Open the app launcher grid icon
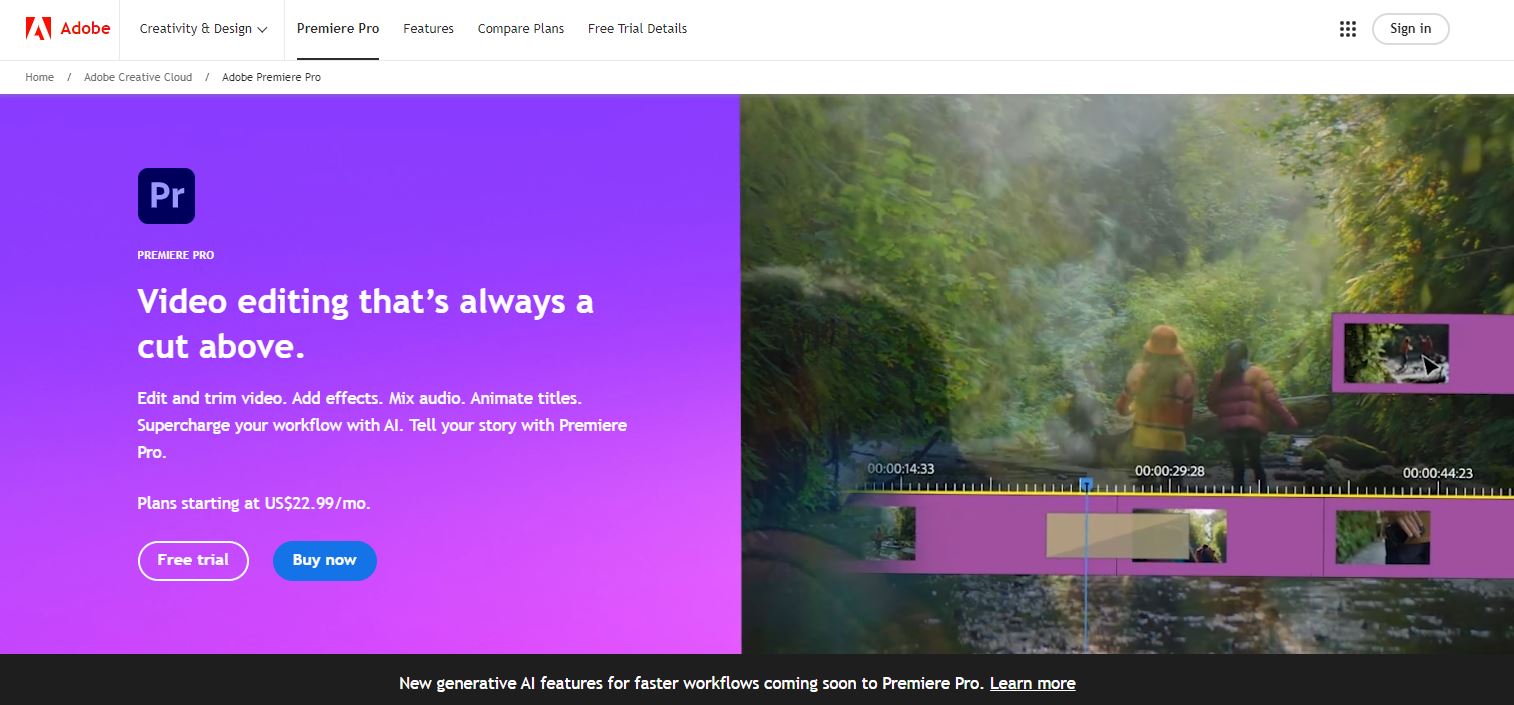Image resolution: width=1514 pixels, height=705 pixels. coord(1347,29)
